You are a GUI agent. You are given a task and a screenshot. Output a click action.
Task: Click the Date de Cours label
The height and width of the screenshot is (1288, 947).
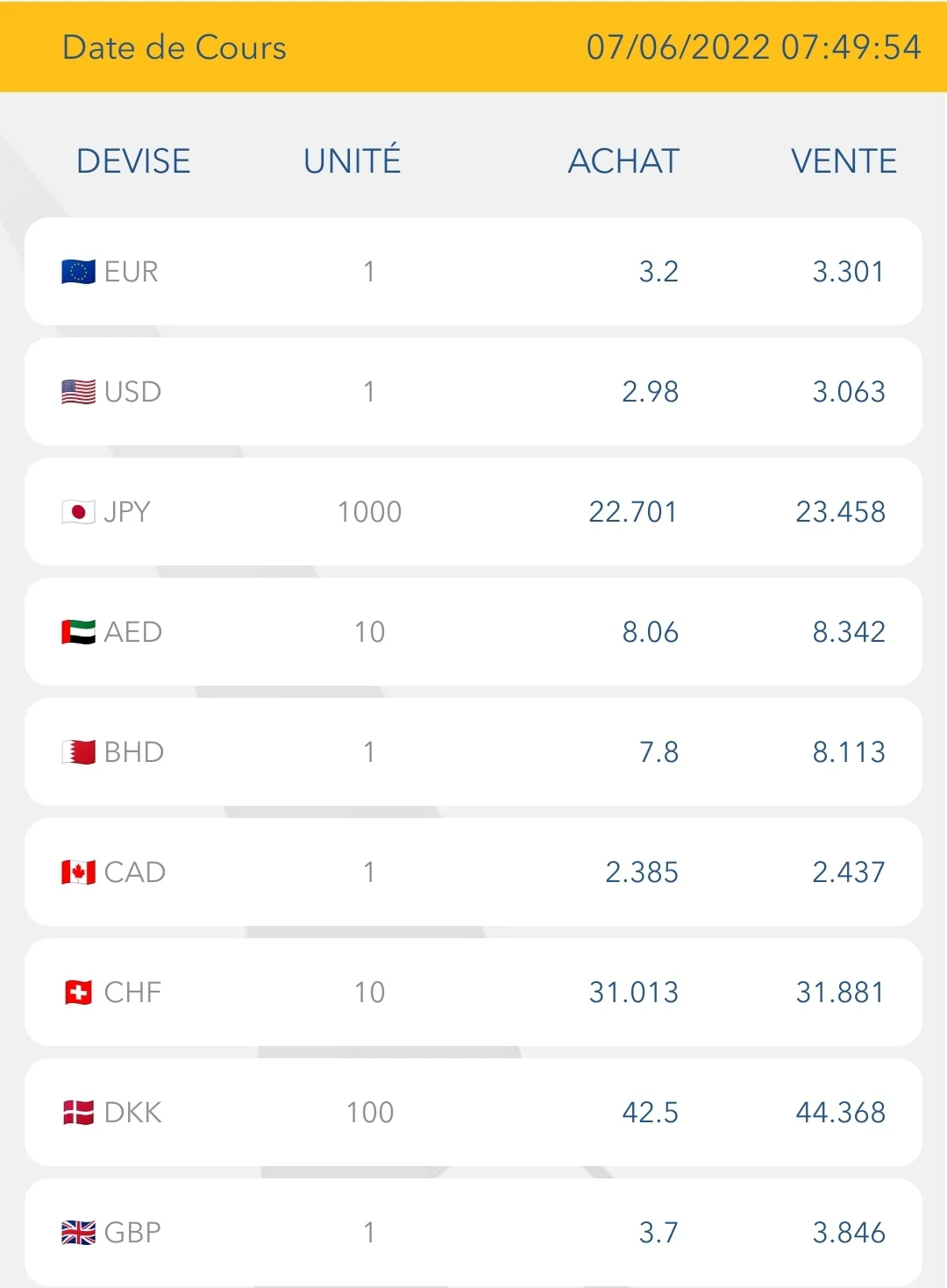click(174, 47)
